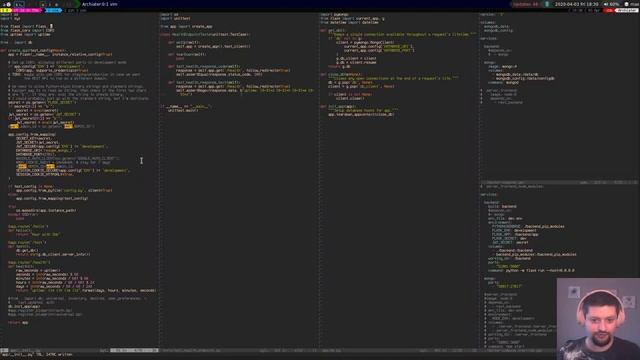
Task: Click 'image: mongo:4' in upper right pane
Action: pos(502,67)
